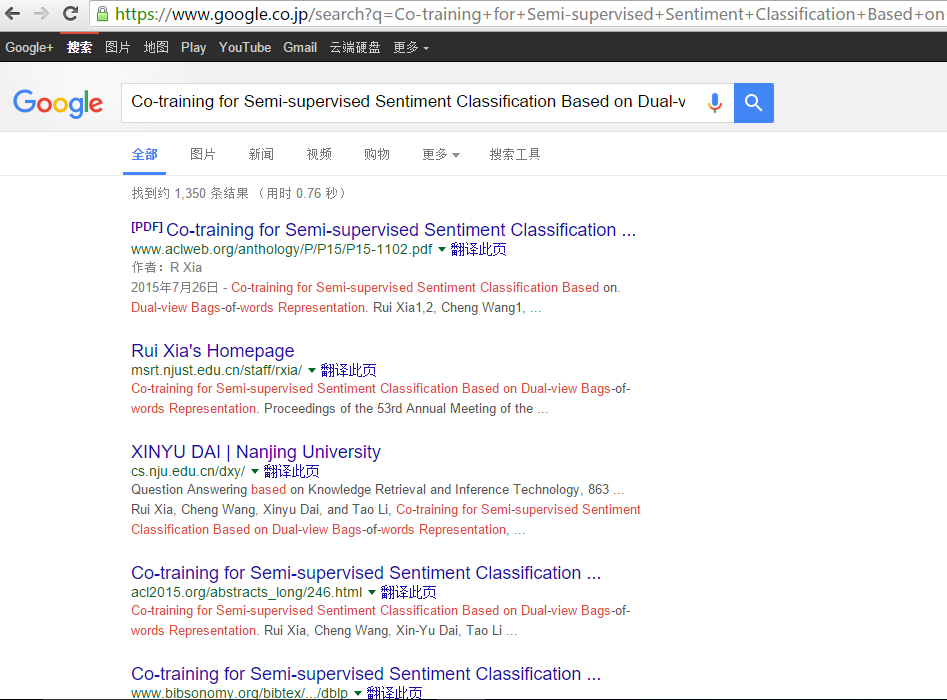This screenshot has width=947, height=700.
Task: Reload the page with the refresh icon
Action: pos(71,13)
